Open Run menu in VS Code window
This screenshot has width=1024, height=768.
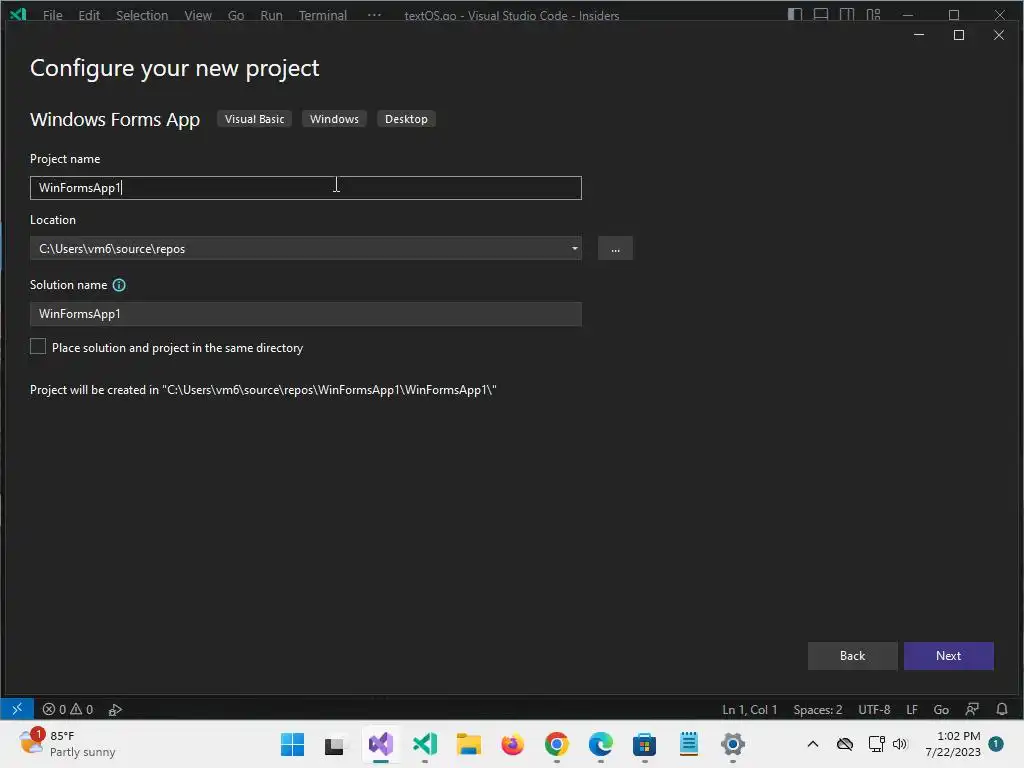[x=271, y=15]
